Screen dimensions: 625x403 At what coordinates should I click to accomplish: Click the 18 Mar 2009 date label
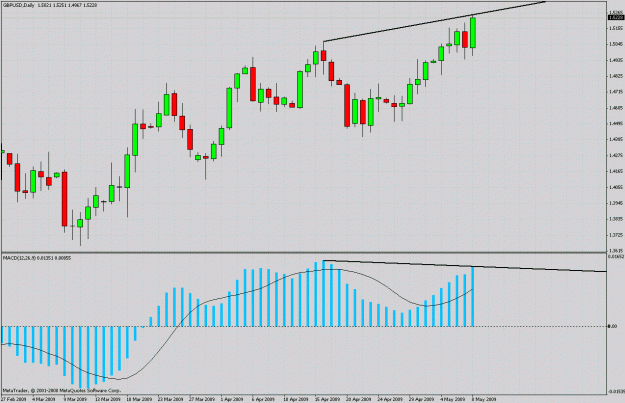pyautogui.click(x=139, y=399)
